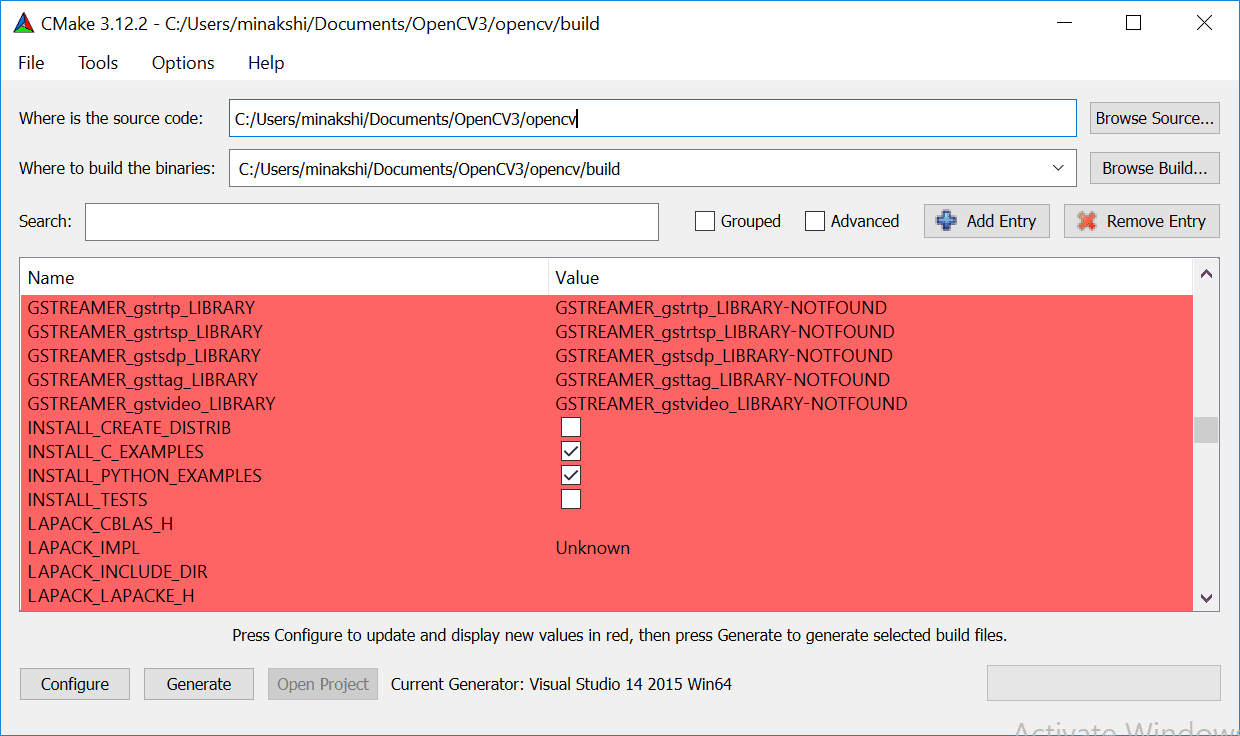Image resolution: width=1240 pixels, height=736 pixels.
Task: Open the File menu
Action: tap(31, 62)
